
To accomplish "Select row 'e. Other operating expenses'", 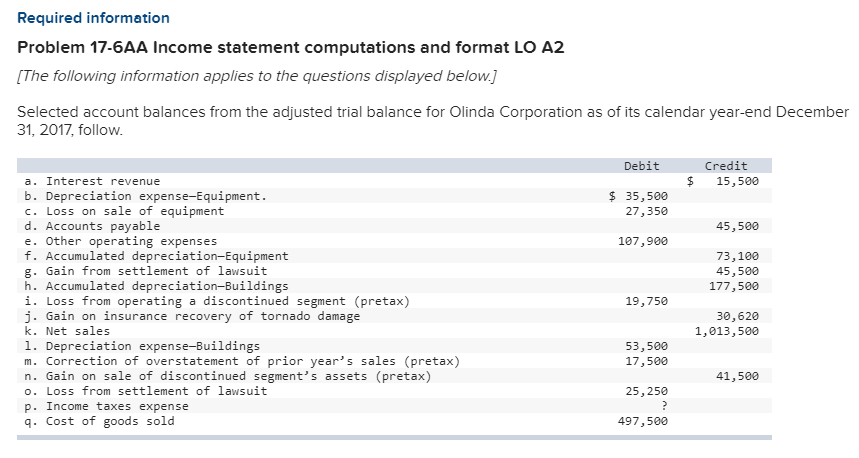I will click(x=394, y=241).
